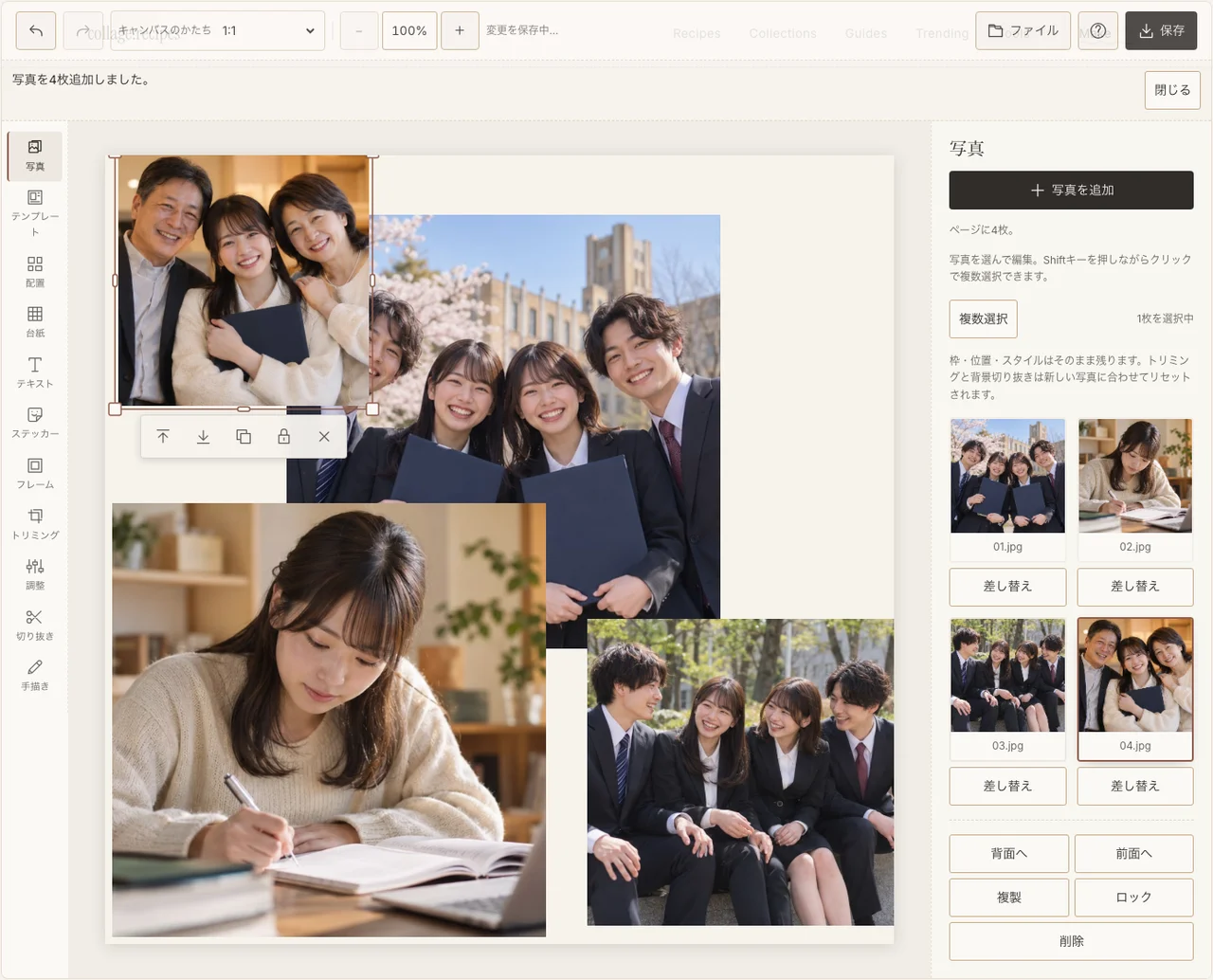Screen dimensions: 1213x980
Task: Click the undo arrow button
Action: (36, 30)
